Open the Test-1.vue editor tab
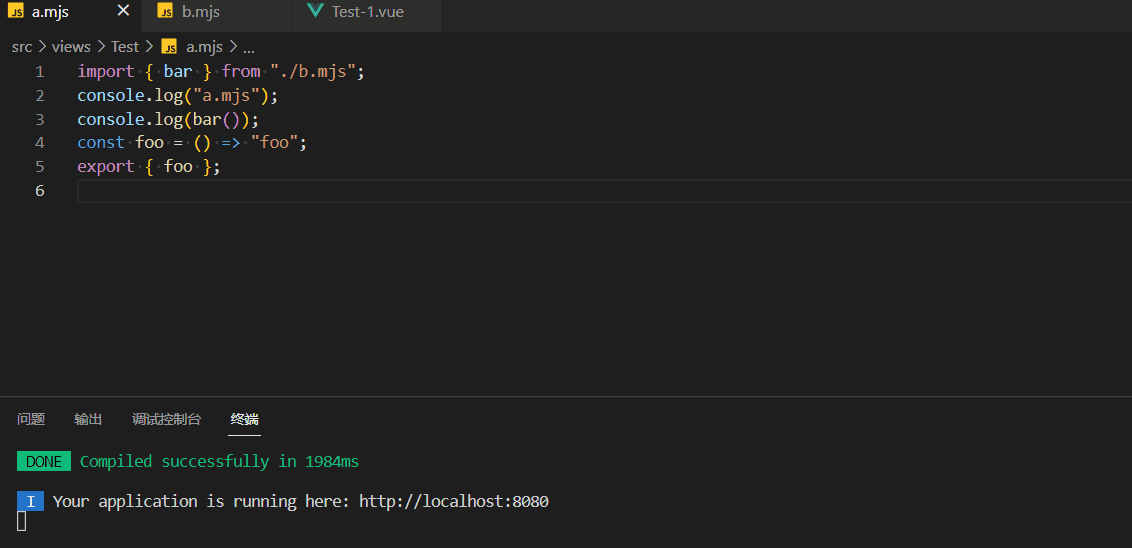Screen dimensions: 1132x548 [x=366, y=12]
